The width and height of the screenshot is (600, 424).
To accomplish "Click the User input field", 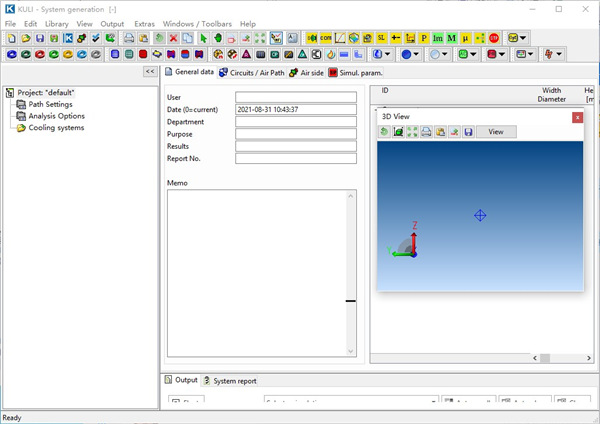I will [295, 97].
